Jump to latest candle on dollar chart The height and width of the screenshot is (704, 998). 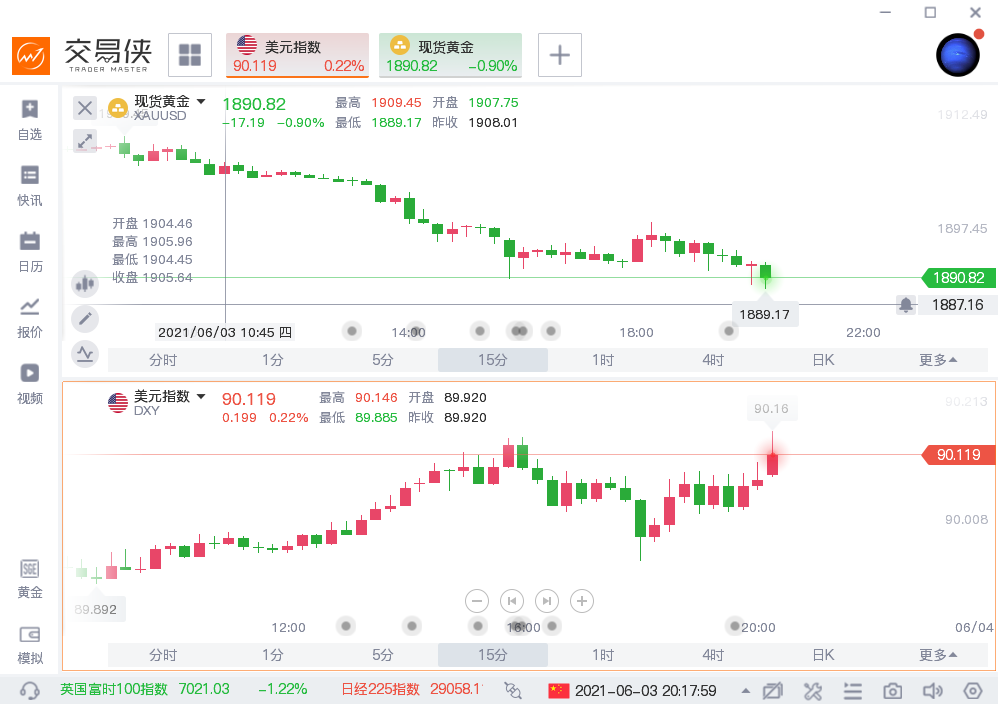click(x=546, y=601)
